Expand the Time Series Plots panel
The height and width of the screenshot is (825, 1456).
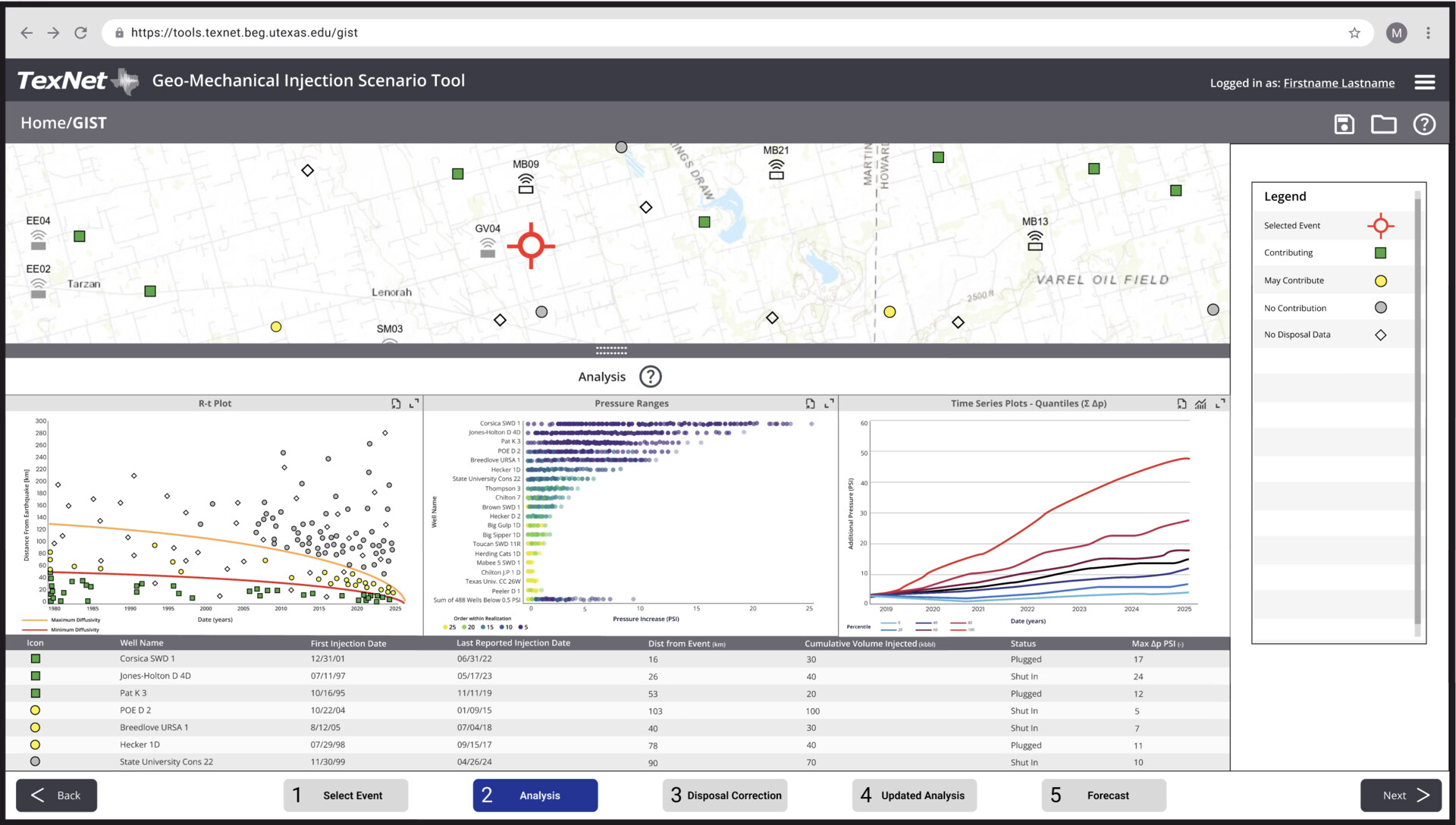tap(1219, 403)
